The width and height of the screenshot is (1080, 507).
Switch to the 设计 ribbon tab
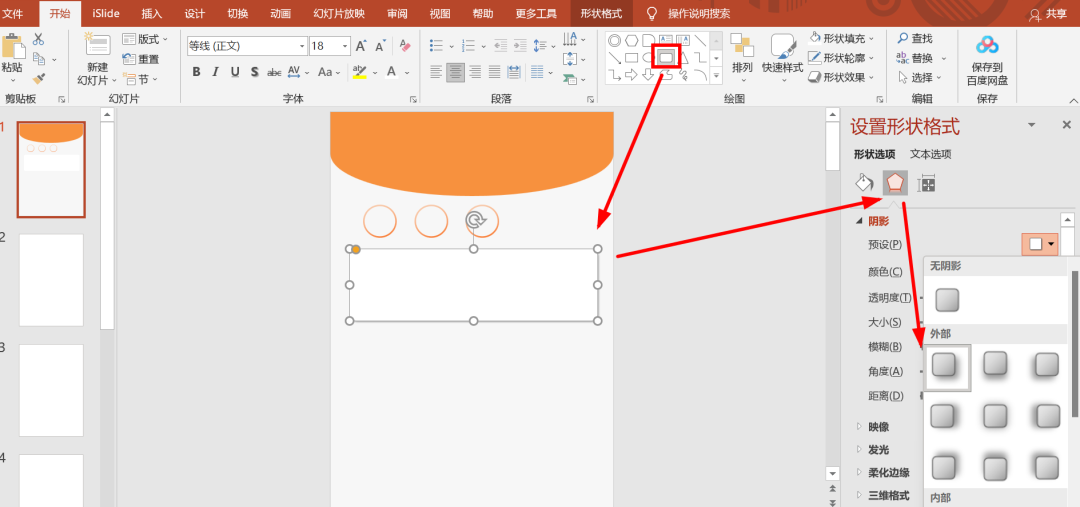click(195, 14)
